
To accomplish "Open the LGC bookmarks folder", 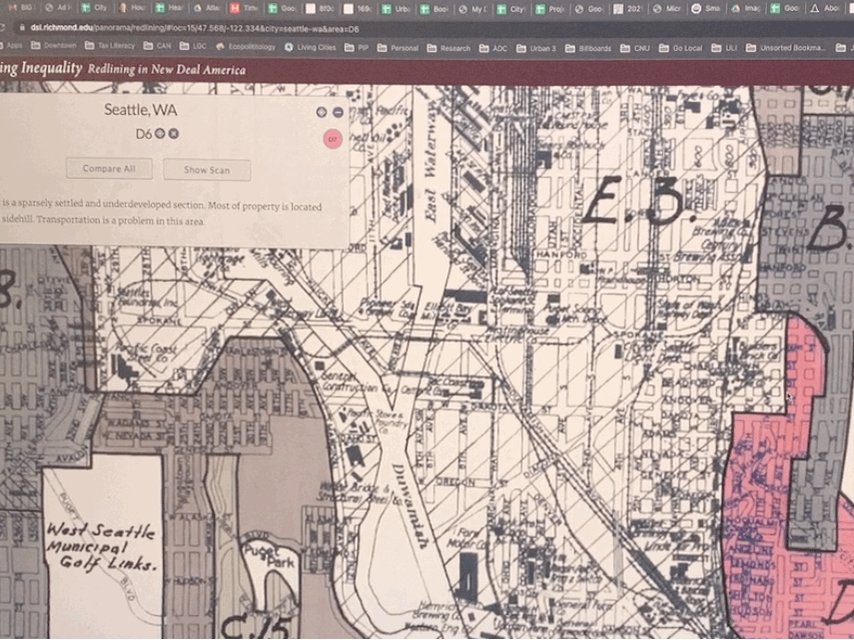I will 193,47.
